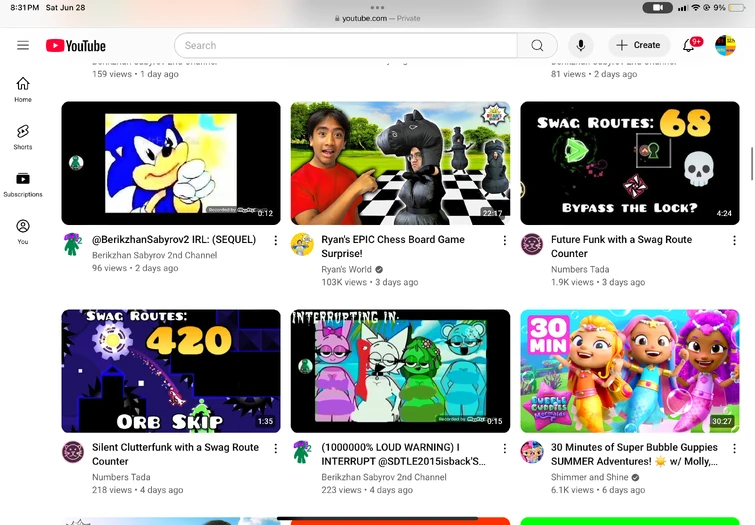Image resolution: width=755 pixels, height=525 pixels.
Task: Open 'Numbers Tada' under Future Funk
Action: (x=580, y=269)
